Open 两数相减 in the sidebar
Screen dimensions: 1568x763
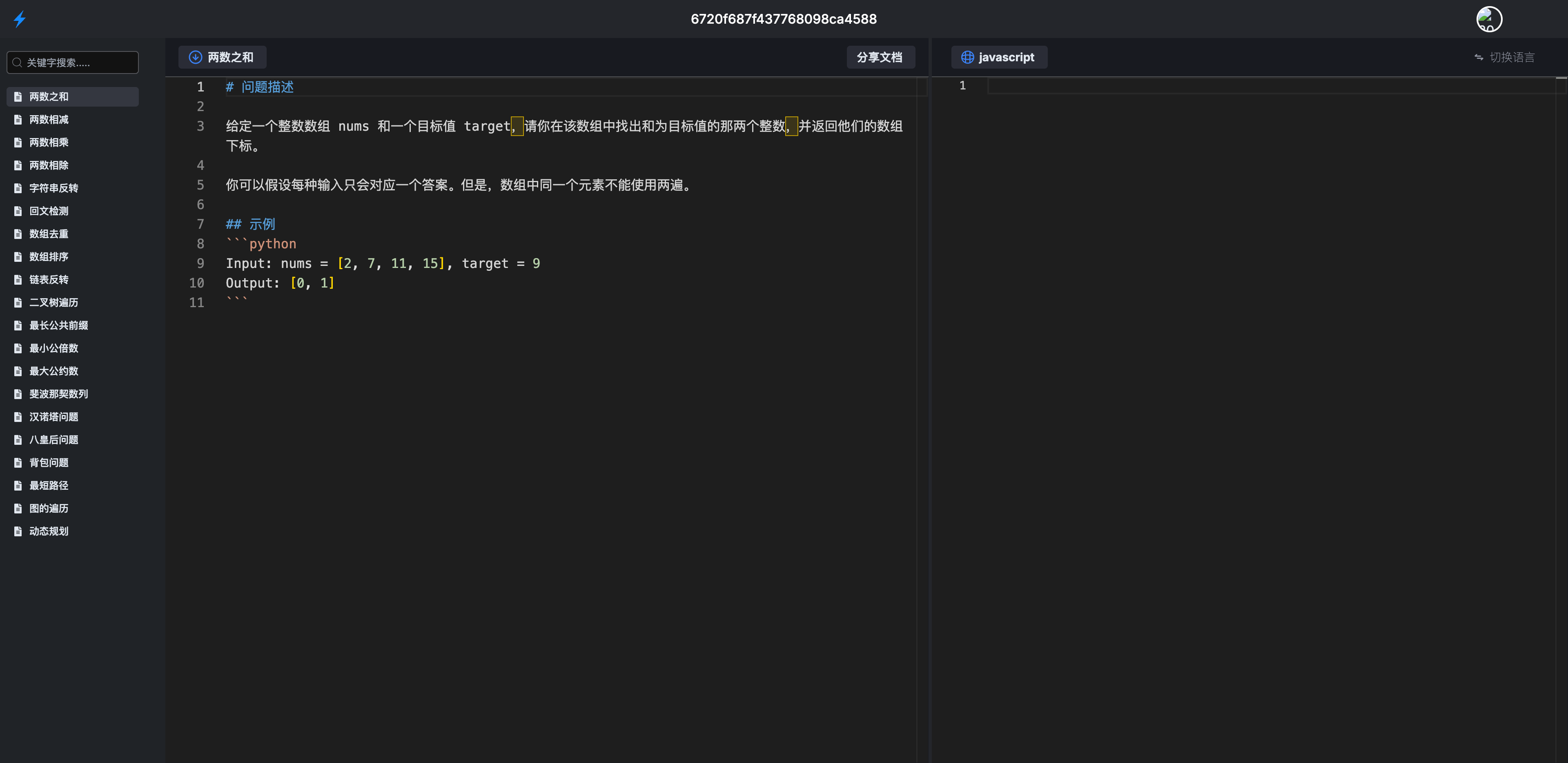[49, 119]
